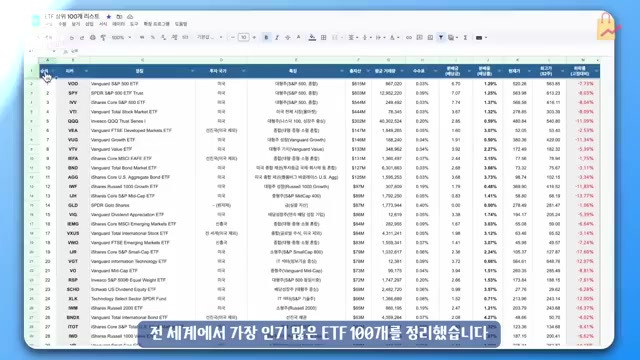Pick text color with A icon

tap(298, 38)
